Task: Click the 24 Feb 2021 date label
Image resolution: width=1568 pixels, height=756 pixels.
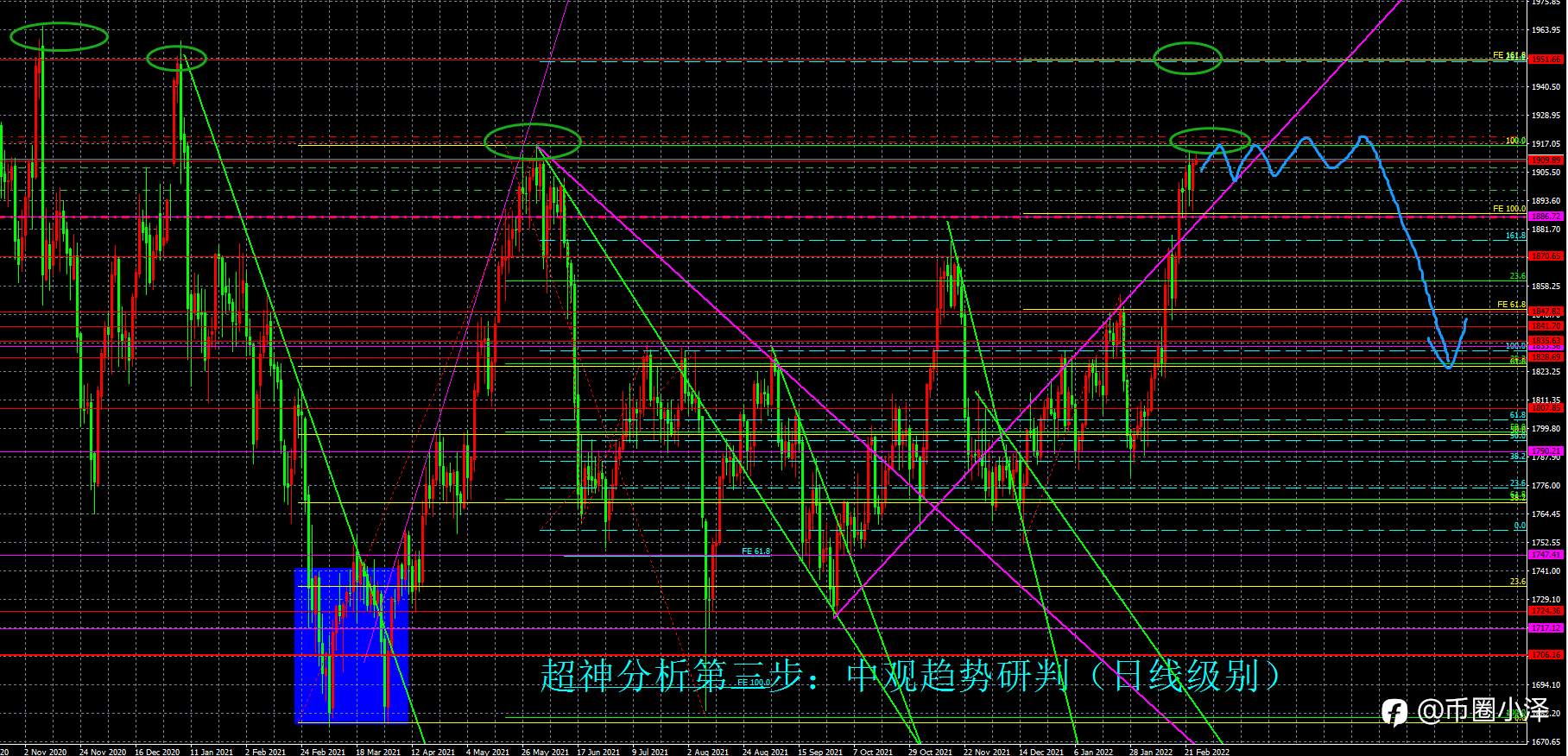Action: 322,752
